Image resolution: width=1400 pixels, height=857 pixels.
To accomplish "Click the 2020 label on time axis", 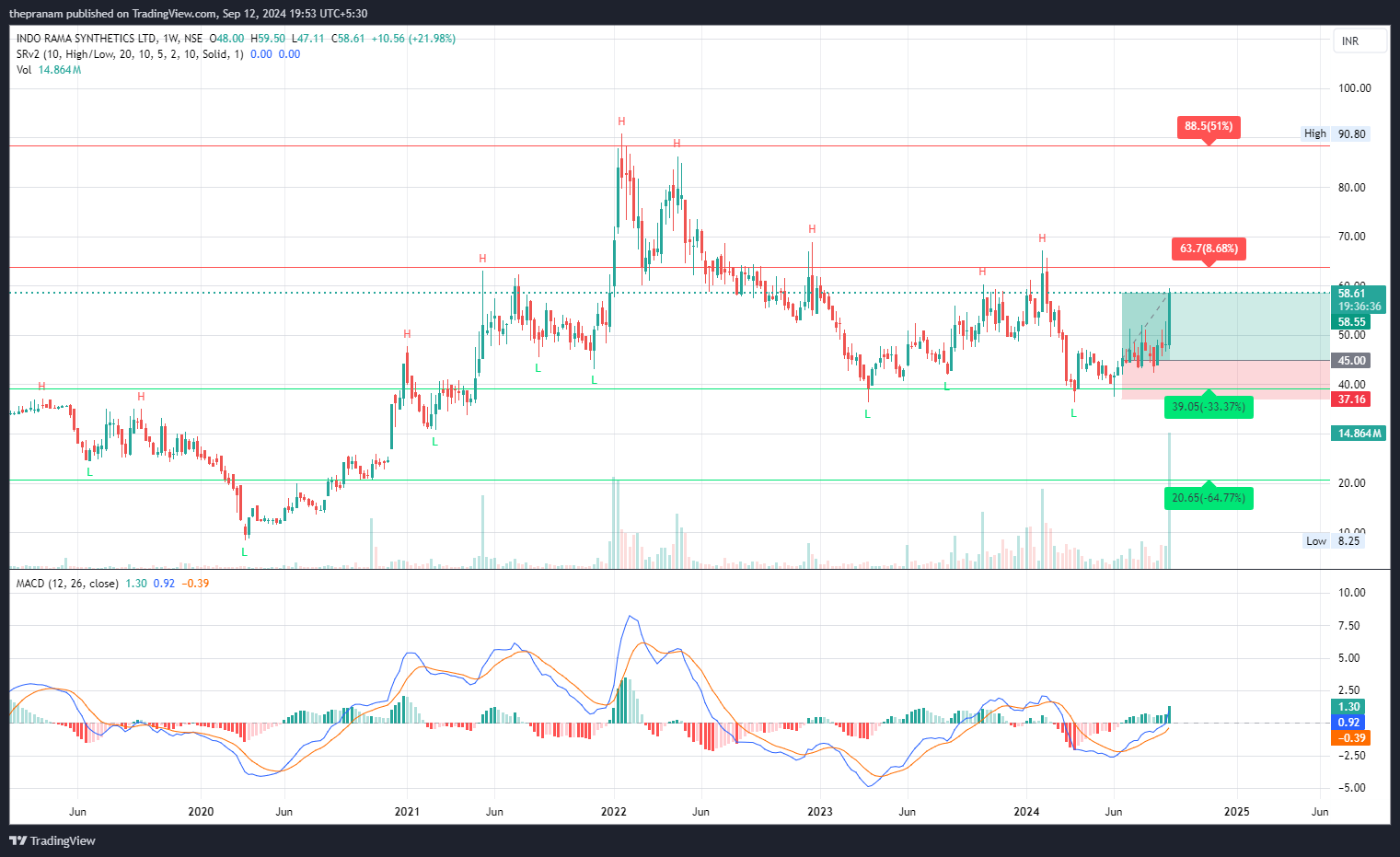I will point(201,812).
